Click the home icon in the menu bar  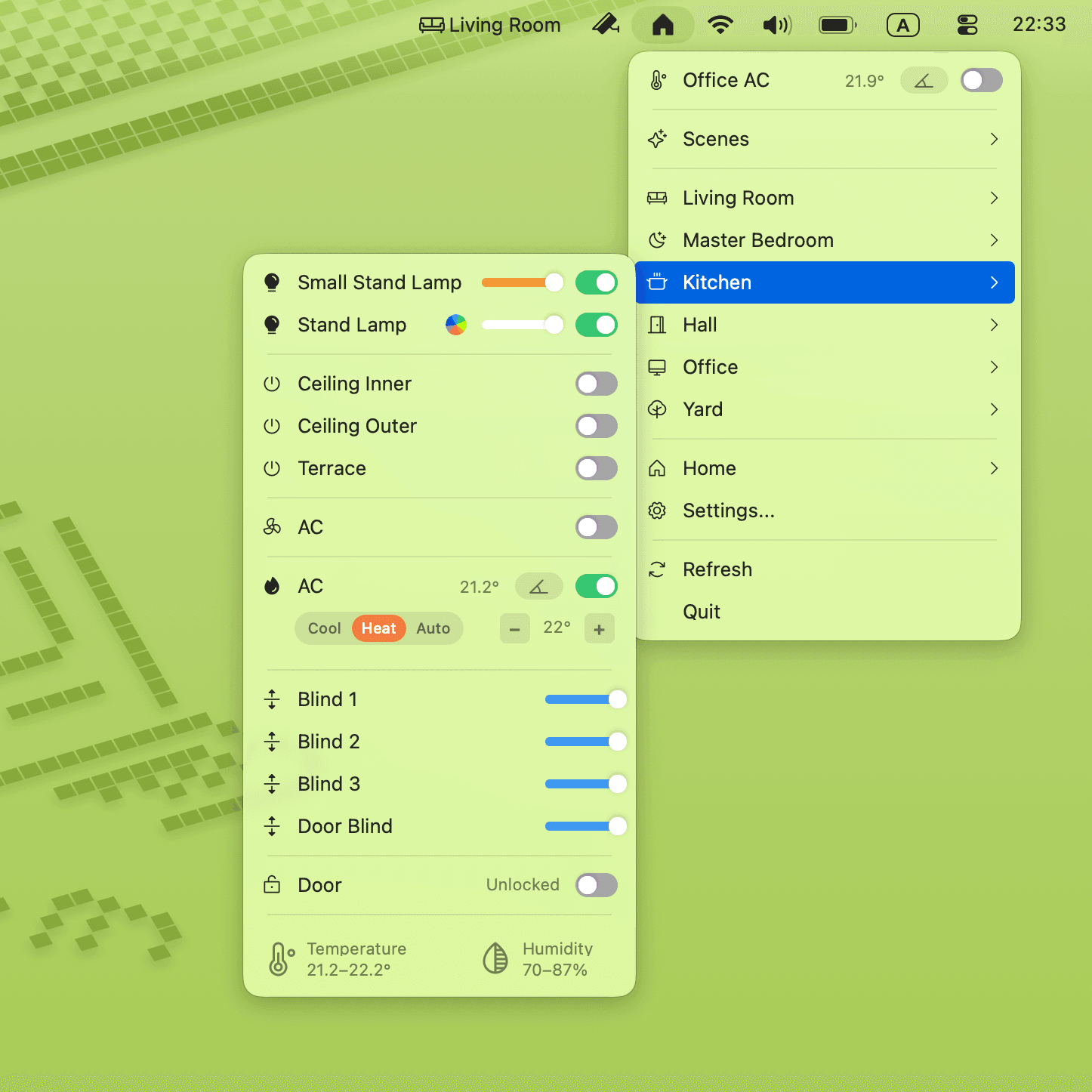pos(662,25)
